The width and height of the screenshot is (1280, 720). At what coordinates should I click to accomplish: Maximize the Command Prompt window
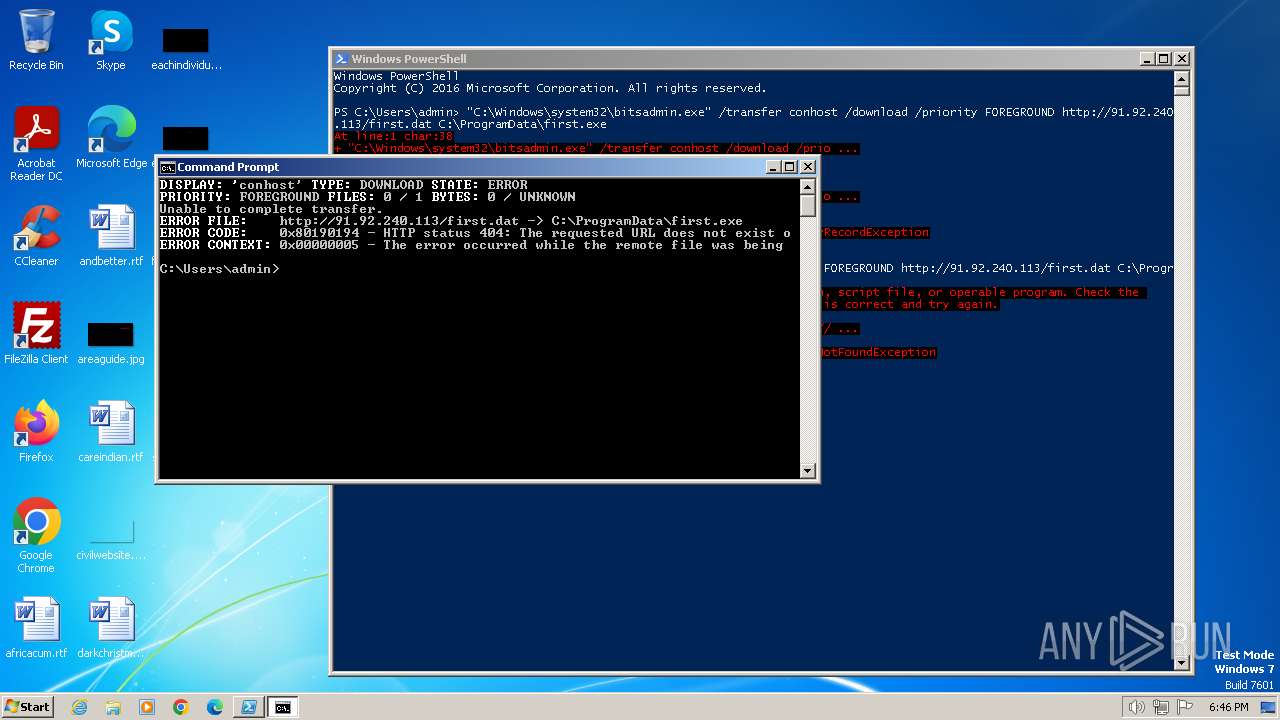(x=790, y=167)
